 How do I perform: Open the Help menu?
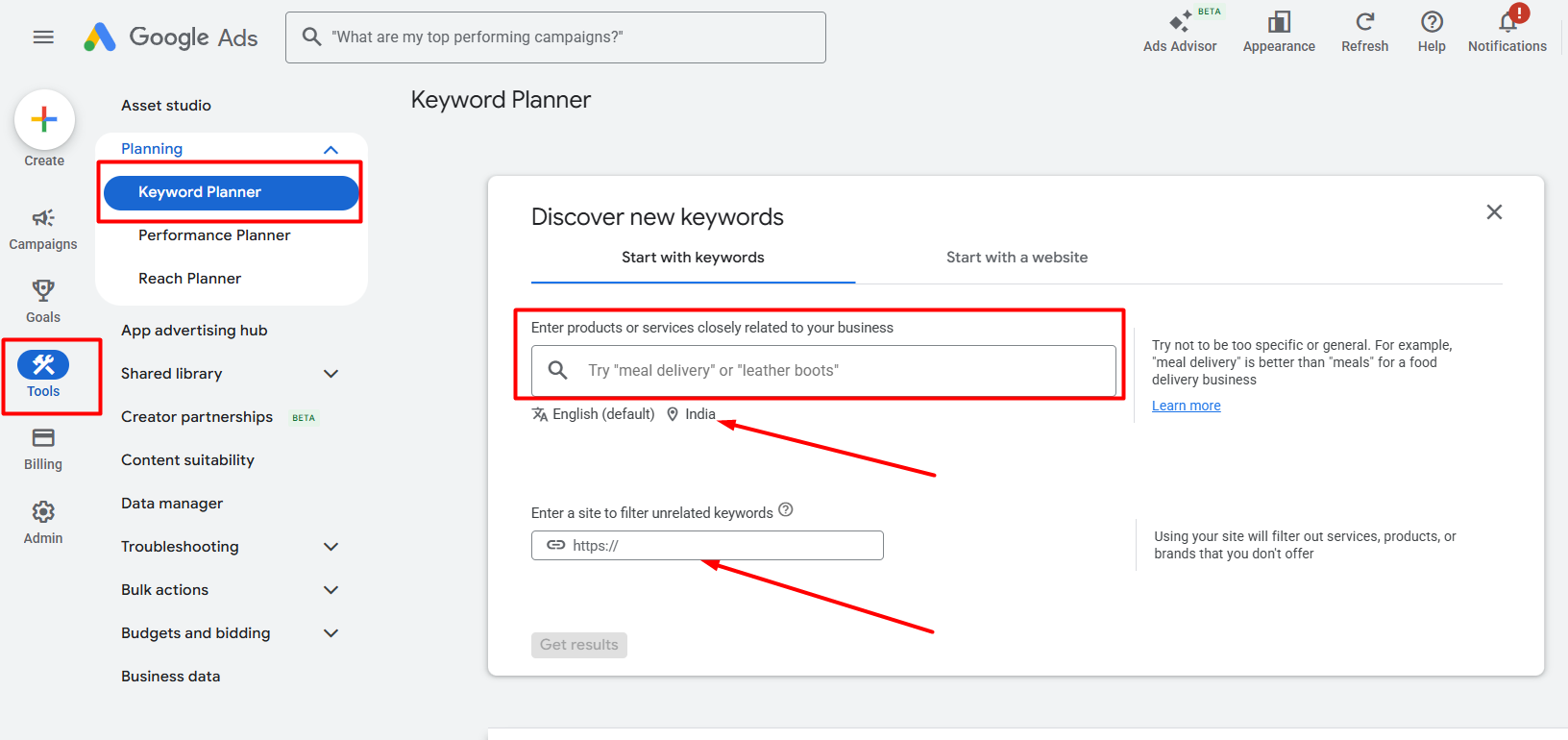coord(1432,32)
